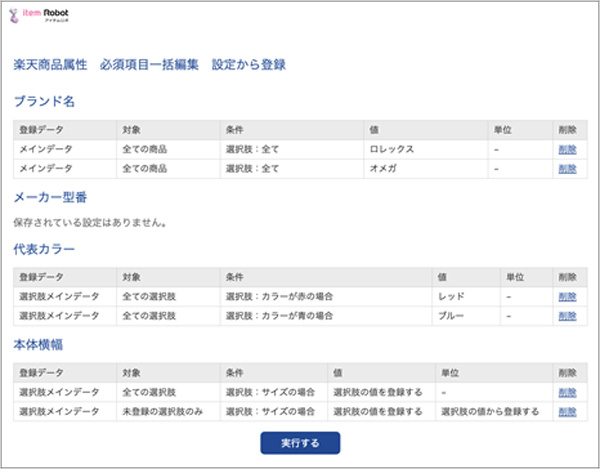The image size is (600, 469).
Task: Click 削除 for the レッド color row
Action: pyautogui.click(x=567, y=297)
